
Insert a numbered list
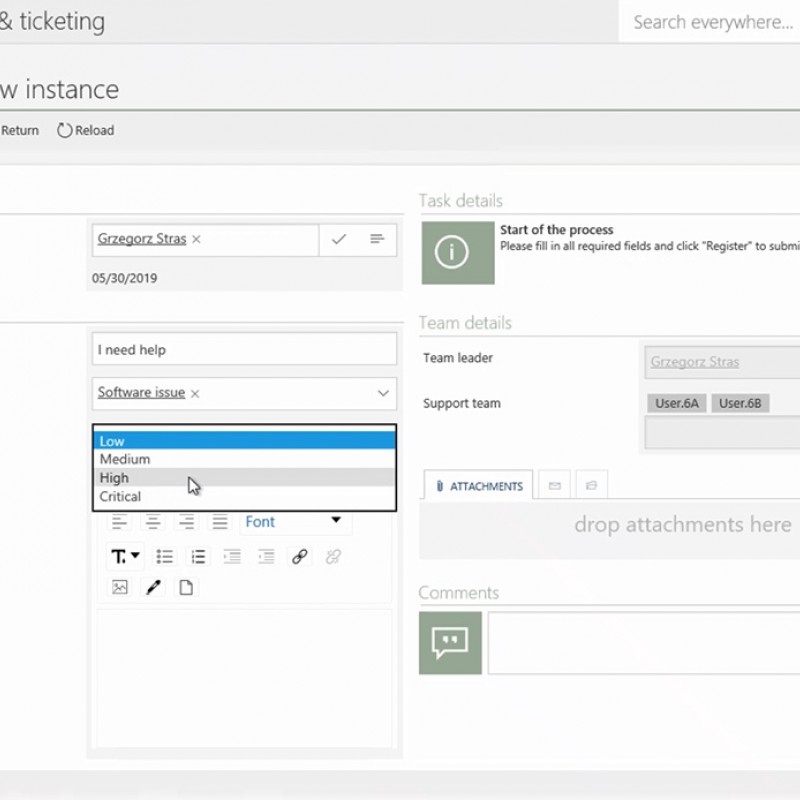pos(198,557)
